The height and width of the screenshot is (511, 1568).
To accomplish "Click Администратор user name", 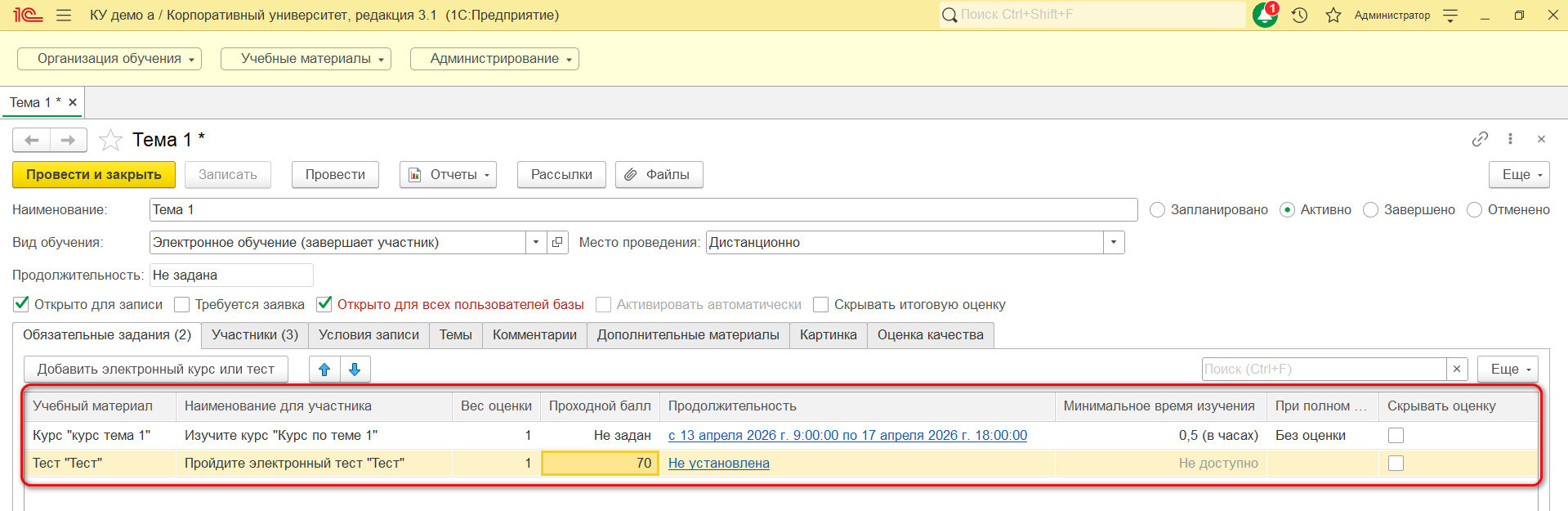I will tap(1392, 15).
